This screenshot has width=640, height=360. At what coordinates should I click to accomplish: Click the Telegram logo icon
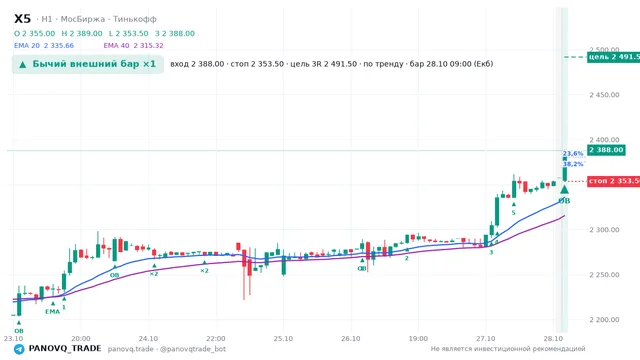tap(19, 349)
